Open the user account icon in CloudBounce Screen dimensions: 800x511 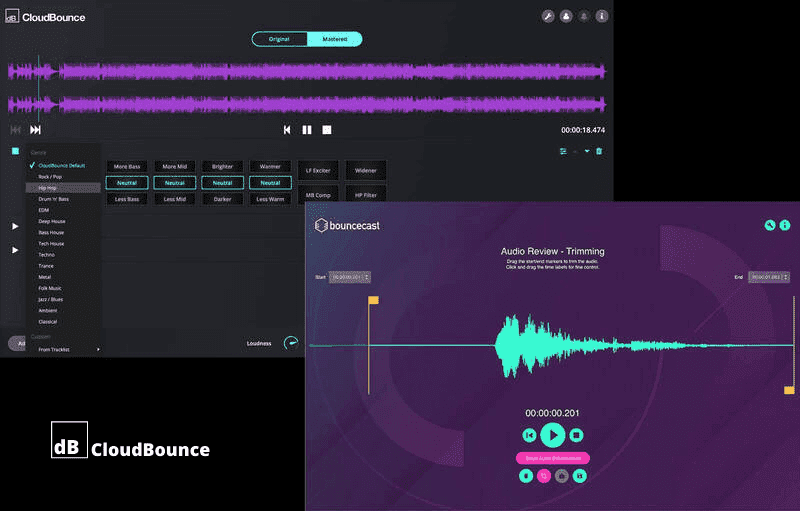click(x=566, y=16)
